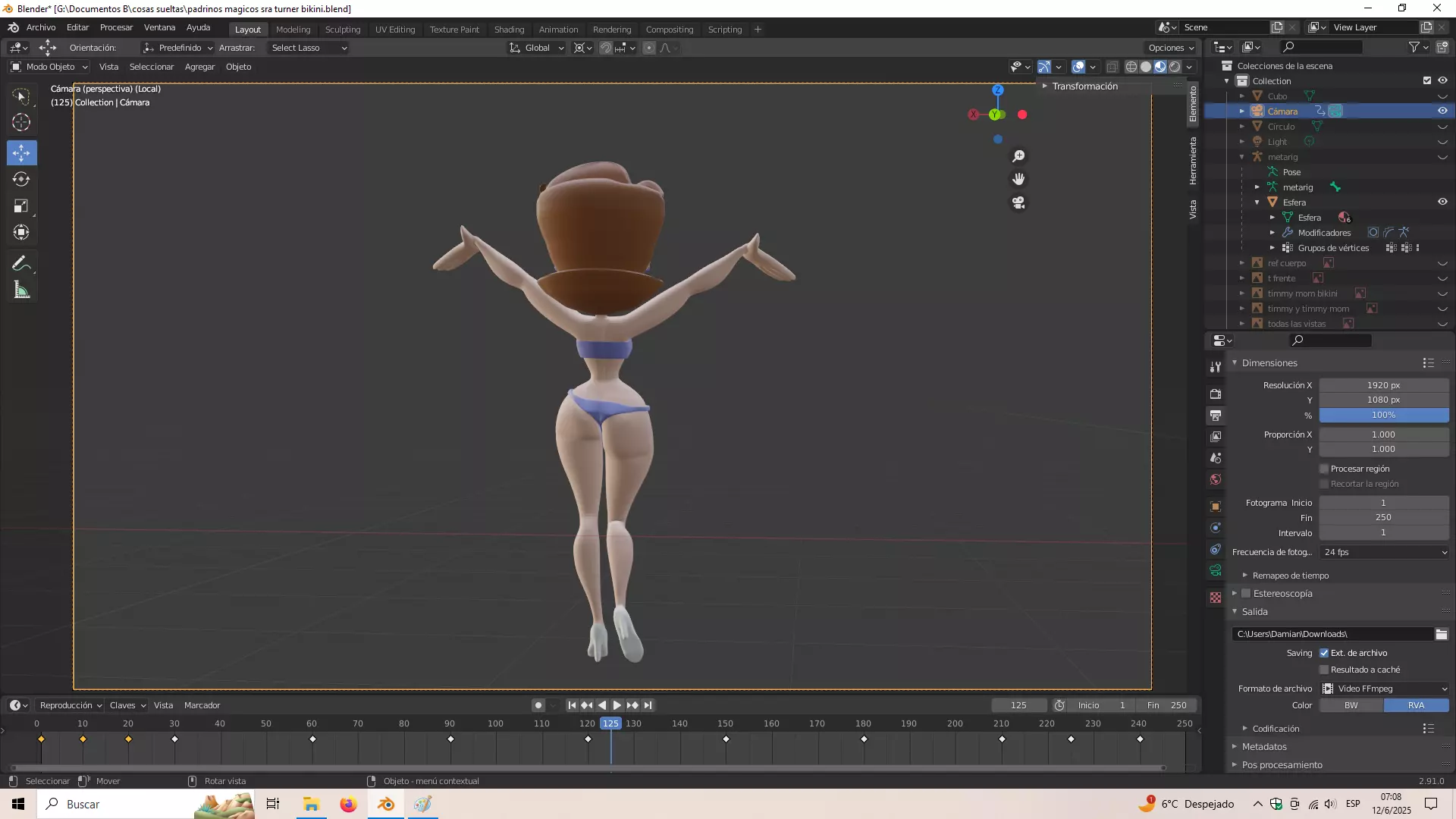Screen dimensions: 1456x819
Task: Select the Cursor tool in the toolbar
Action: coord(21,122)
